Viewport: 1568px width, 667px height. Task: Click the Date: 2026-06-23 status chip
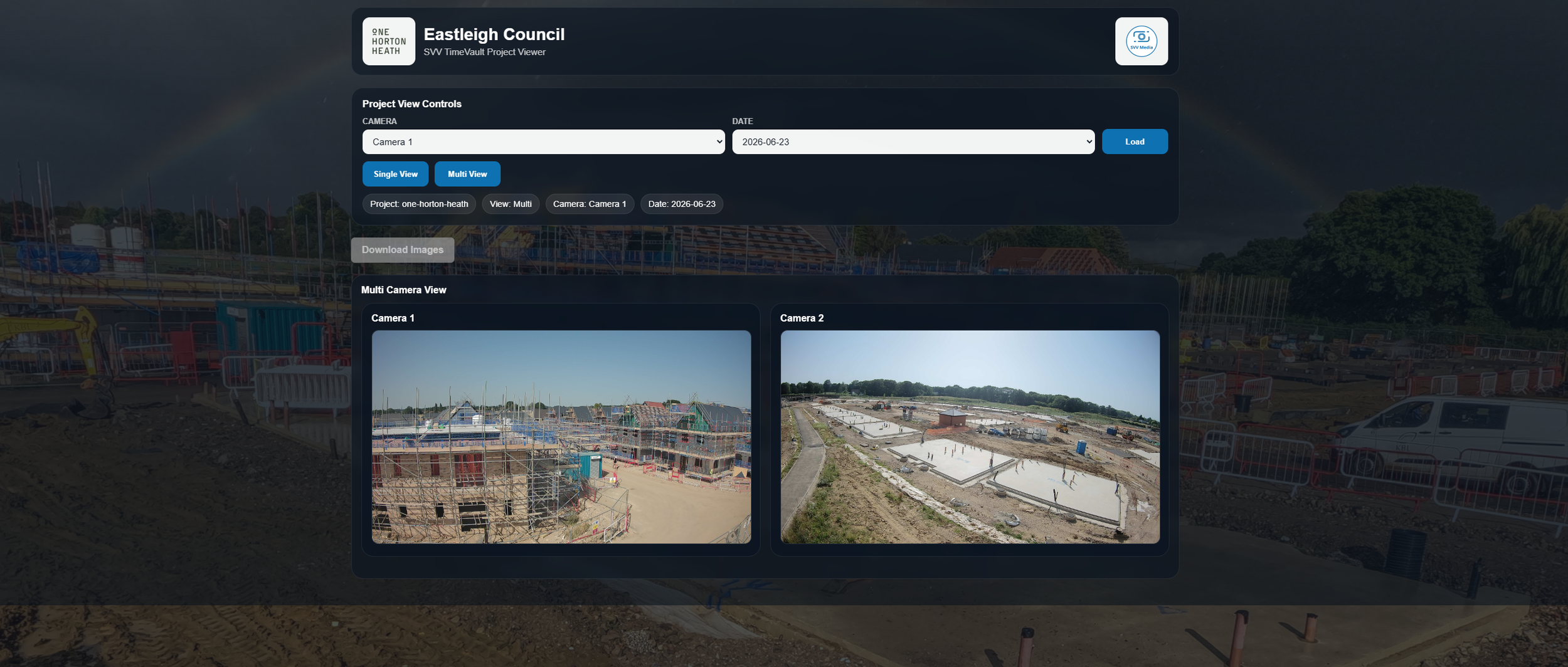click(682, 204)
